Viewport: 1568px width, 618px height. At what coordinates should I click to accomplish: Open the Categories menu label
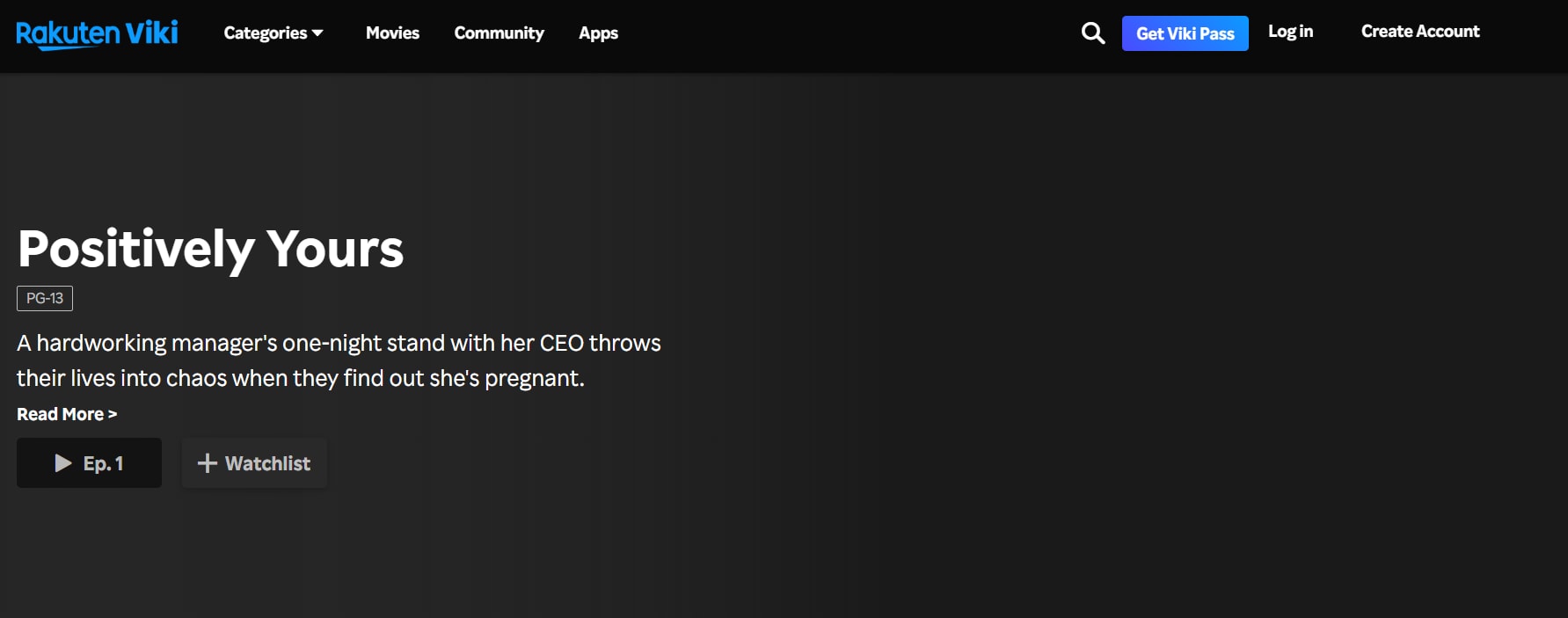[x=265, y=33]
